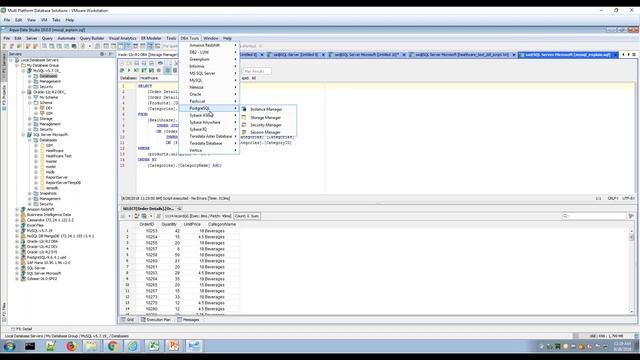Image resolution: width=640 pixels, height=360 pixels.
Task: Click the results grid search field
Action: pos(594,216)
